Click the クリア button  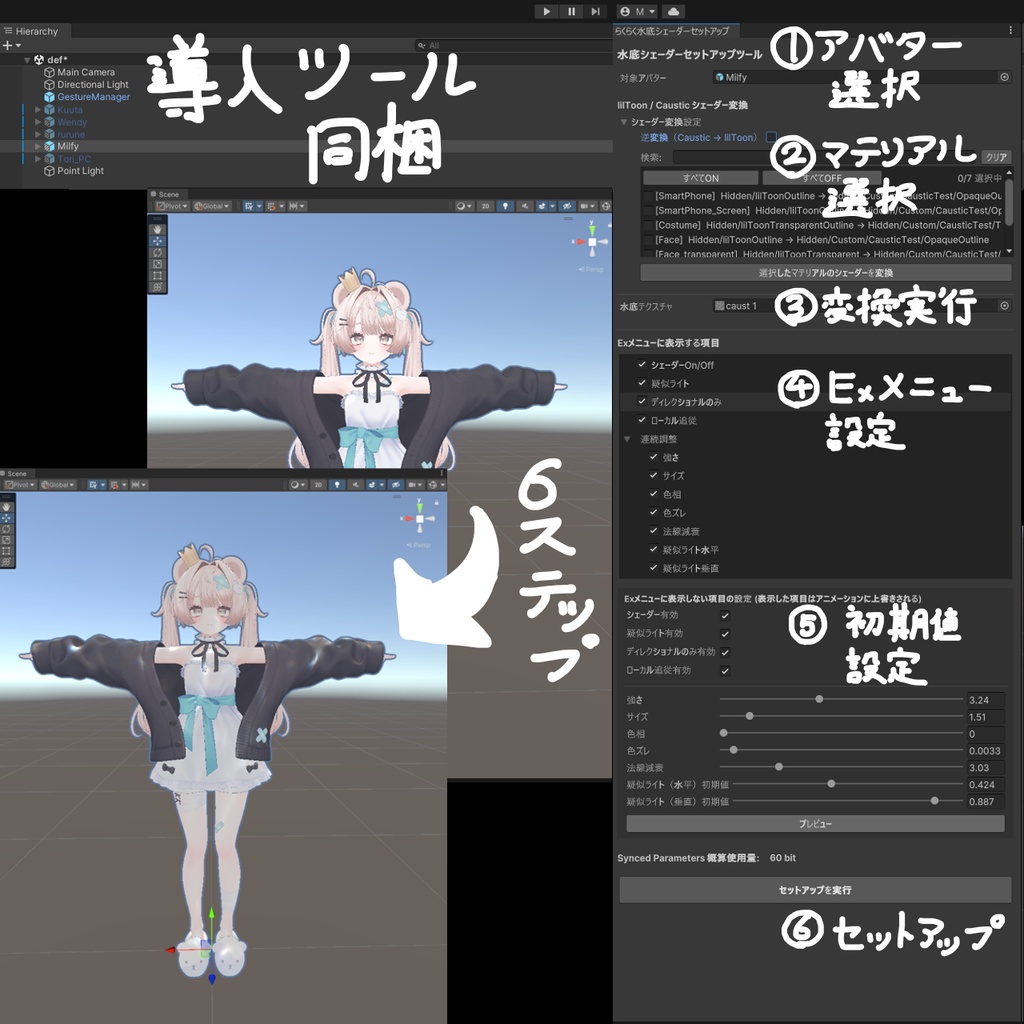click(x=996, y=157)
